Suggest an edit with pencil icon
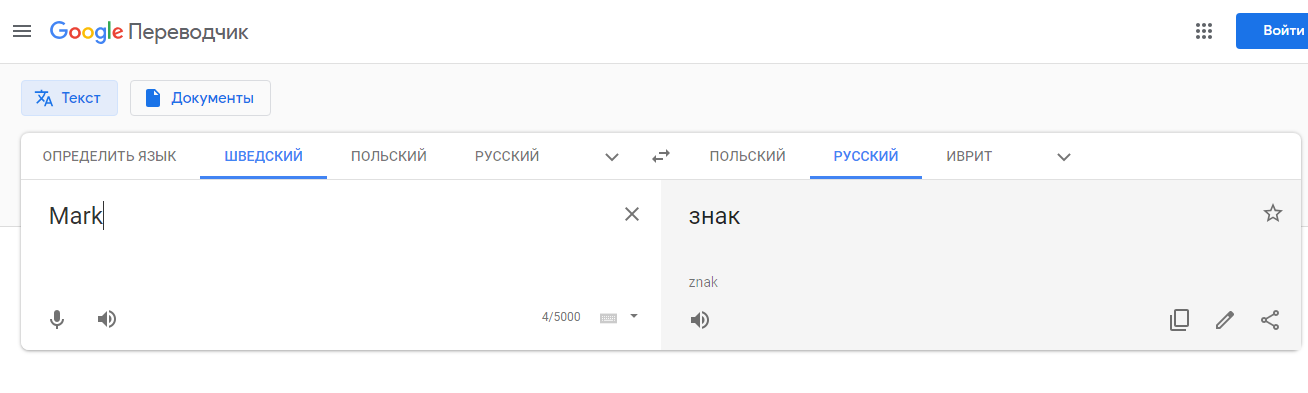 (x=1224, y=320)
